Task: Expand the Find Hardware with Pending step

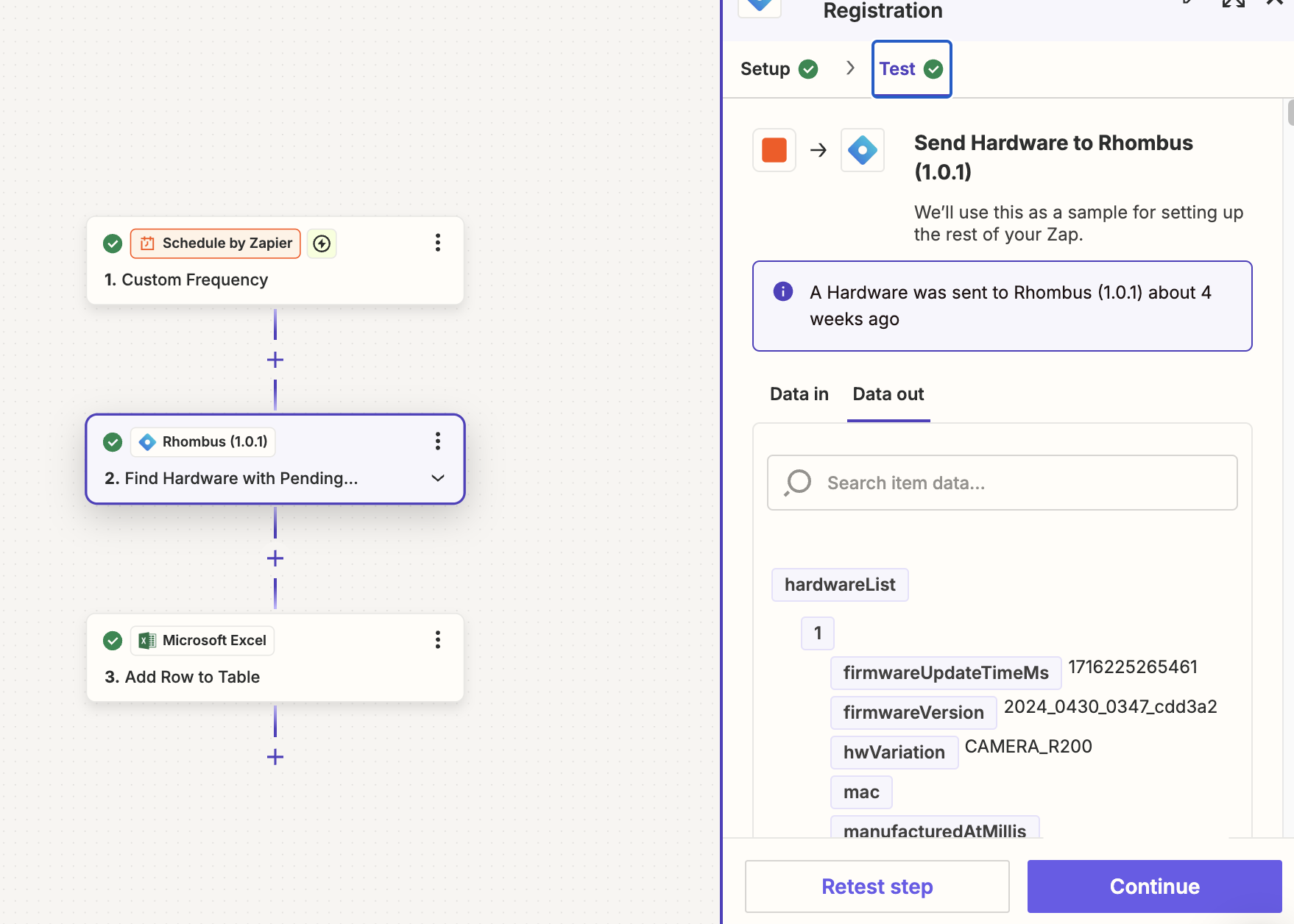Action: (x=438, y=478)
